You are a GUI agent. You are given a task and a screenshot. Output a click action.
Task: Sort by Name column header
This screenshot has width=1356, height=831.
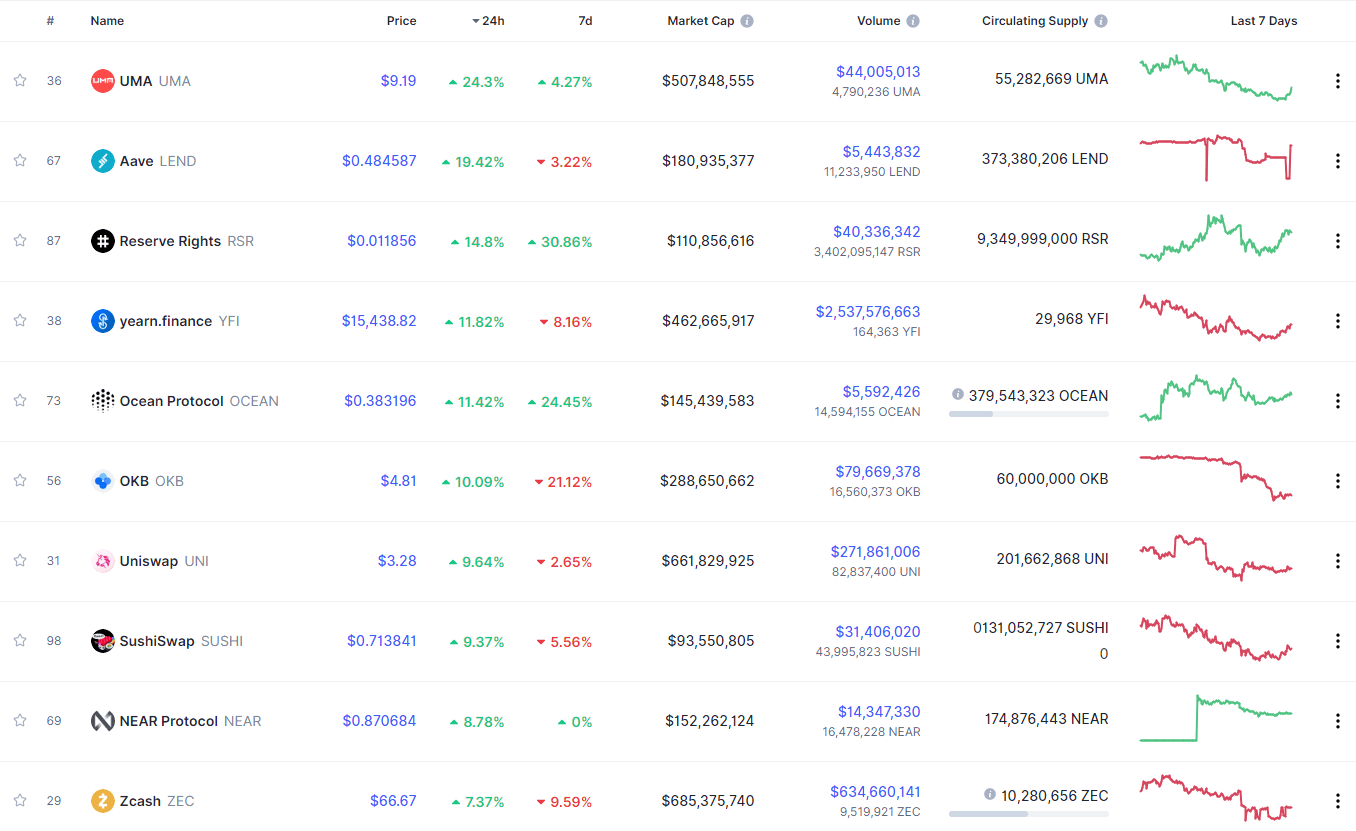(107, 21)
